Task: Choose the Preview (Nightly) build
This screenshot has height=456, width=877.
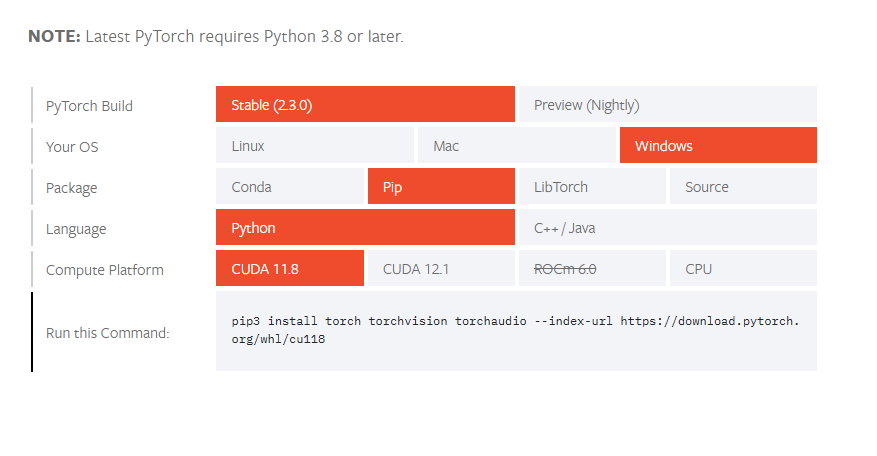Action: (668, 104)
